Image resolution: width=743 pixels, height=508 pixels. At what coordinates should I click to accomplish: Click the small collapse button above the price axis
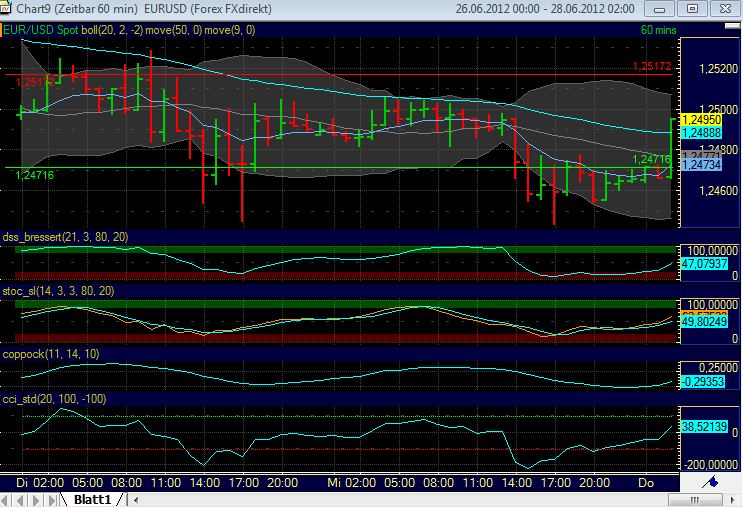(732, 26)
